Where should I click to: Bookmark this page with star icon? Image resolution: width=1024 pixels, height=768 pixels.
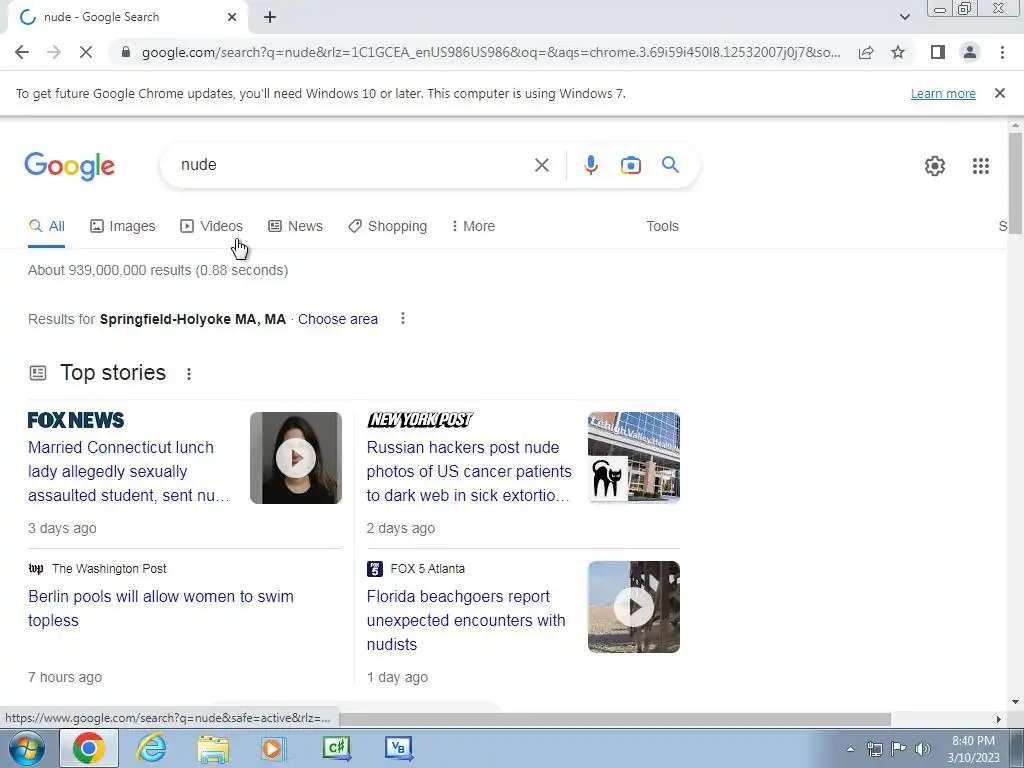pyautogui.click(x=898, y=52)
